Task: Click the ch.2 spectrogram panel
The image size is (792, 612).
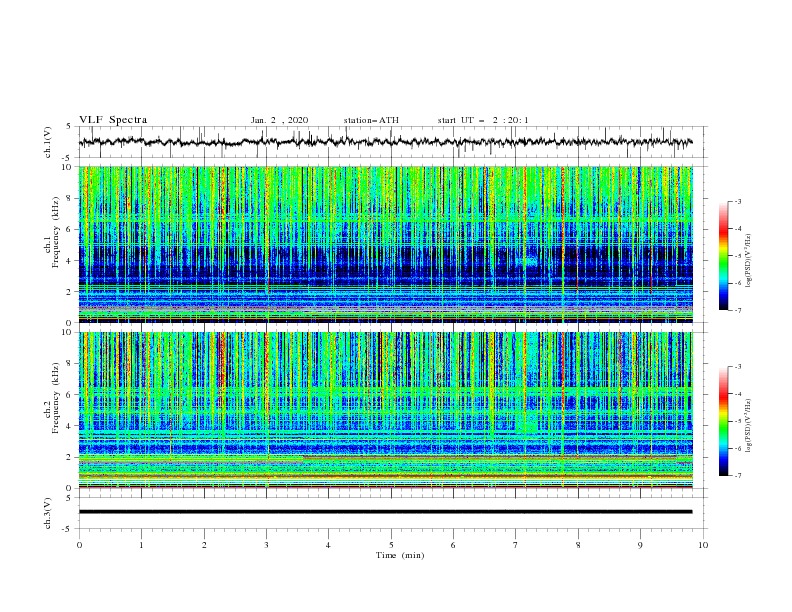Action: (x=386, y=410)
